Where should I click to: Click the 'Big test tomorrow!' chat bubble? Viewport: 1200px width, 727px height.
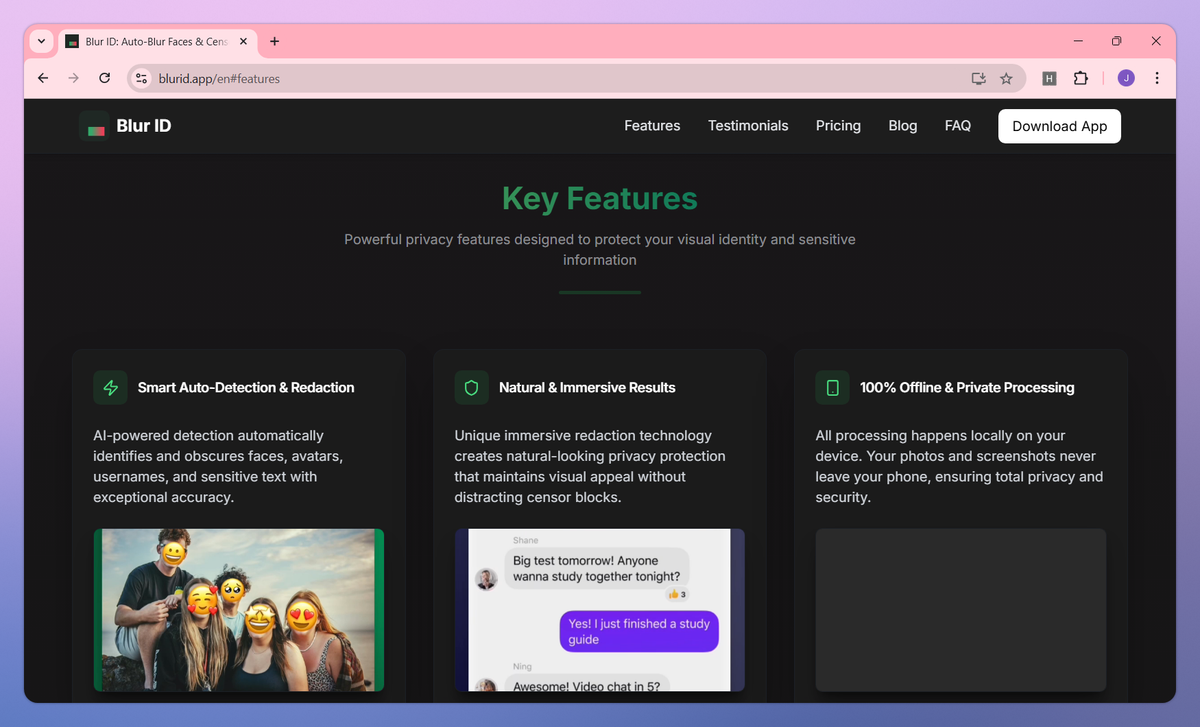(x=597, y=568)
